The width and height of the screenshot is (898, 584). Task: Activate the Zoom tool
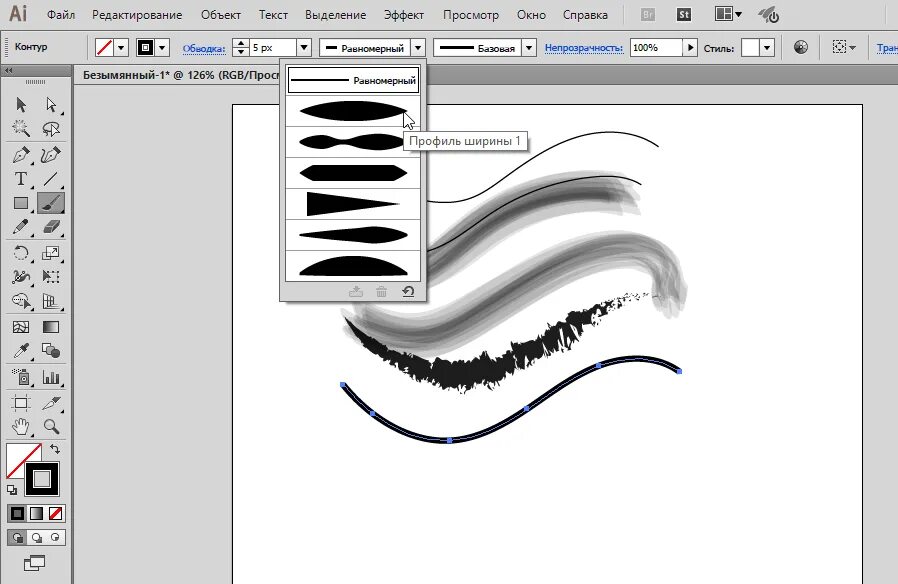pyautogui.click(x=50, y=426)
